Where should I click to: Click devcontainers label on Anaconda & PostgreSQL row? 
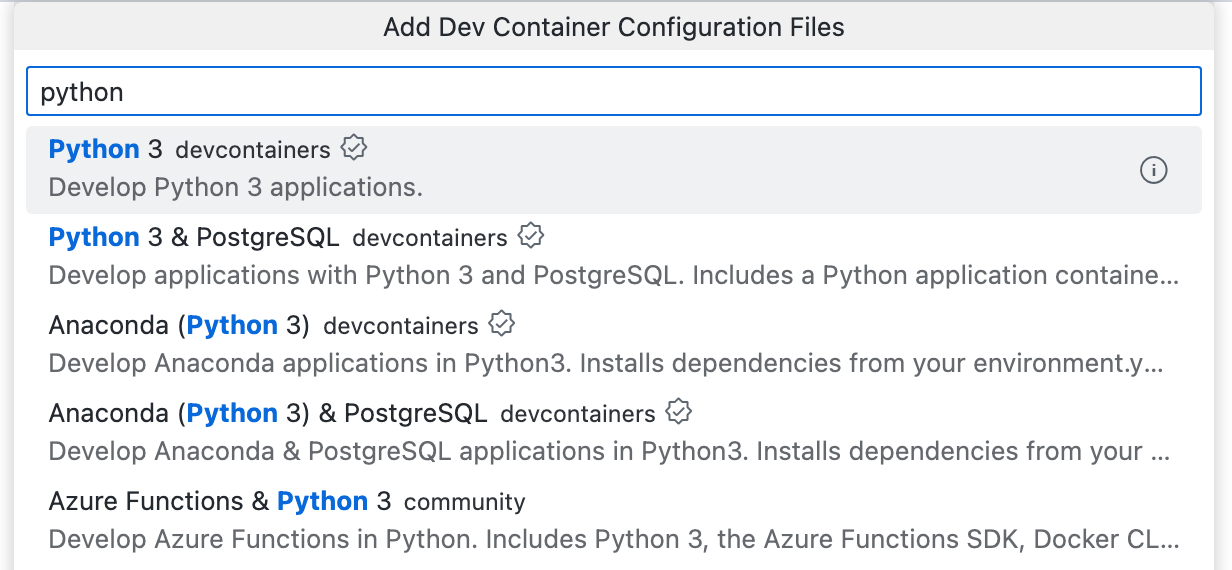577,414
